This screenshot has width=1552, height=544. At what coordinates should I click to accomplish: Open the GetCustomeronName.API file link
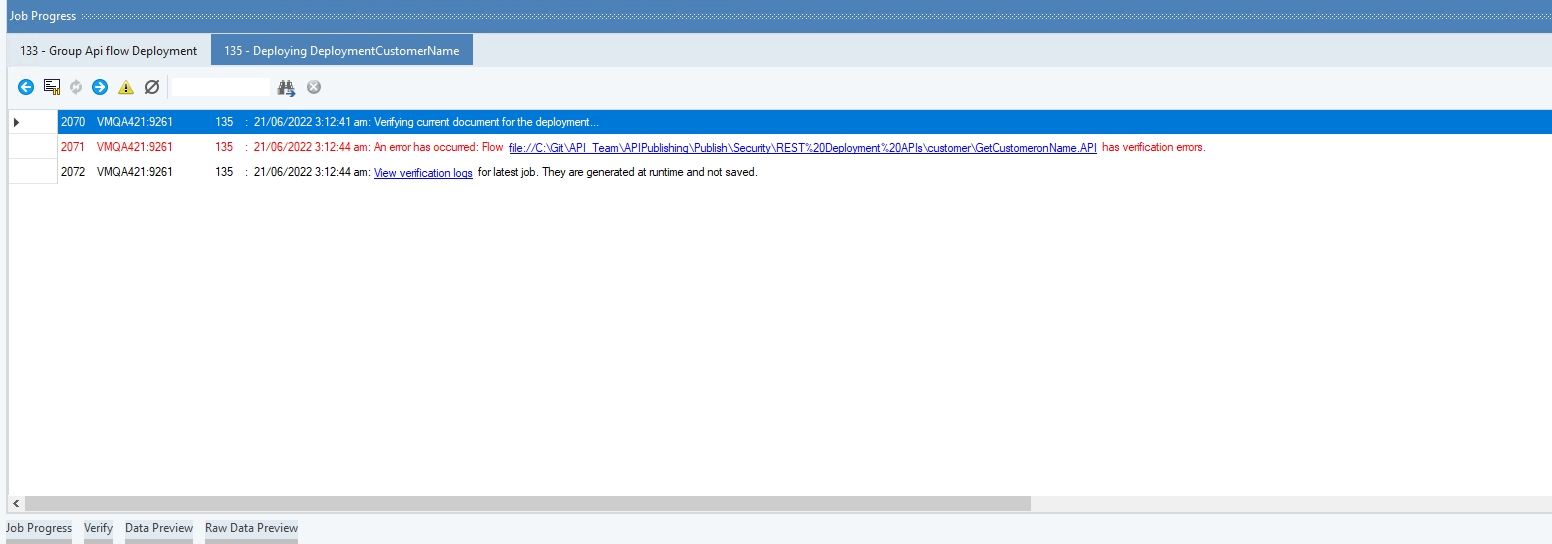pyautogui.click(x=803, y=147)
